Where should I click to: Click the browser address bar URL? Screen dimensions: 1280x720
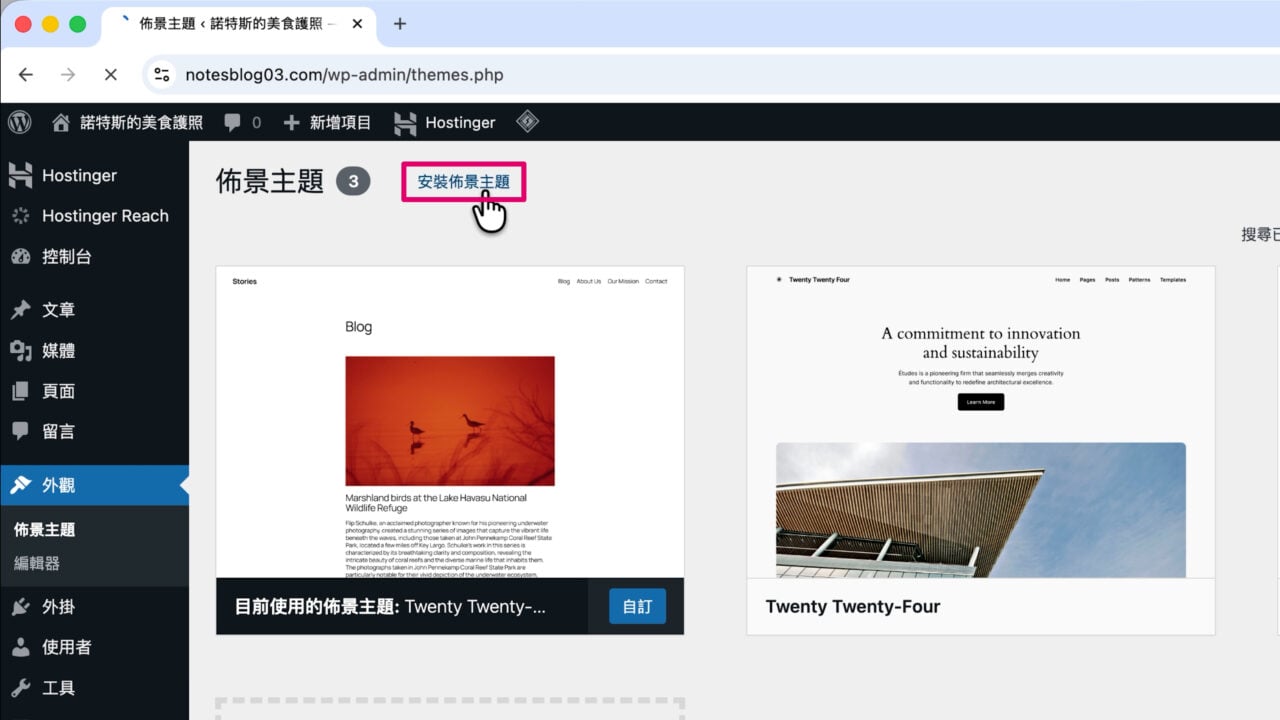344,75
